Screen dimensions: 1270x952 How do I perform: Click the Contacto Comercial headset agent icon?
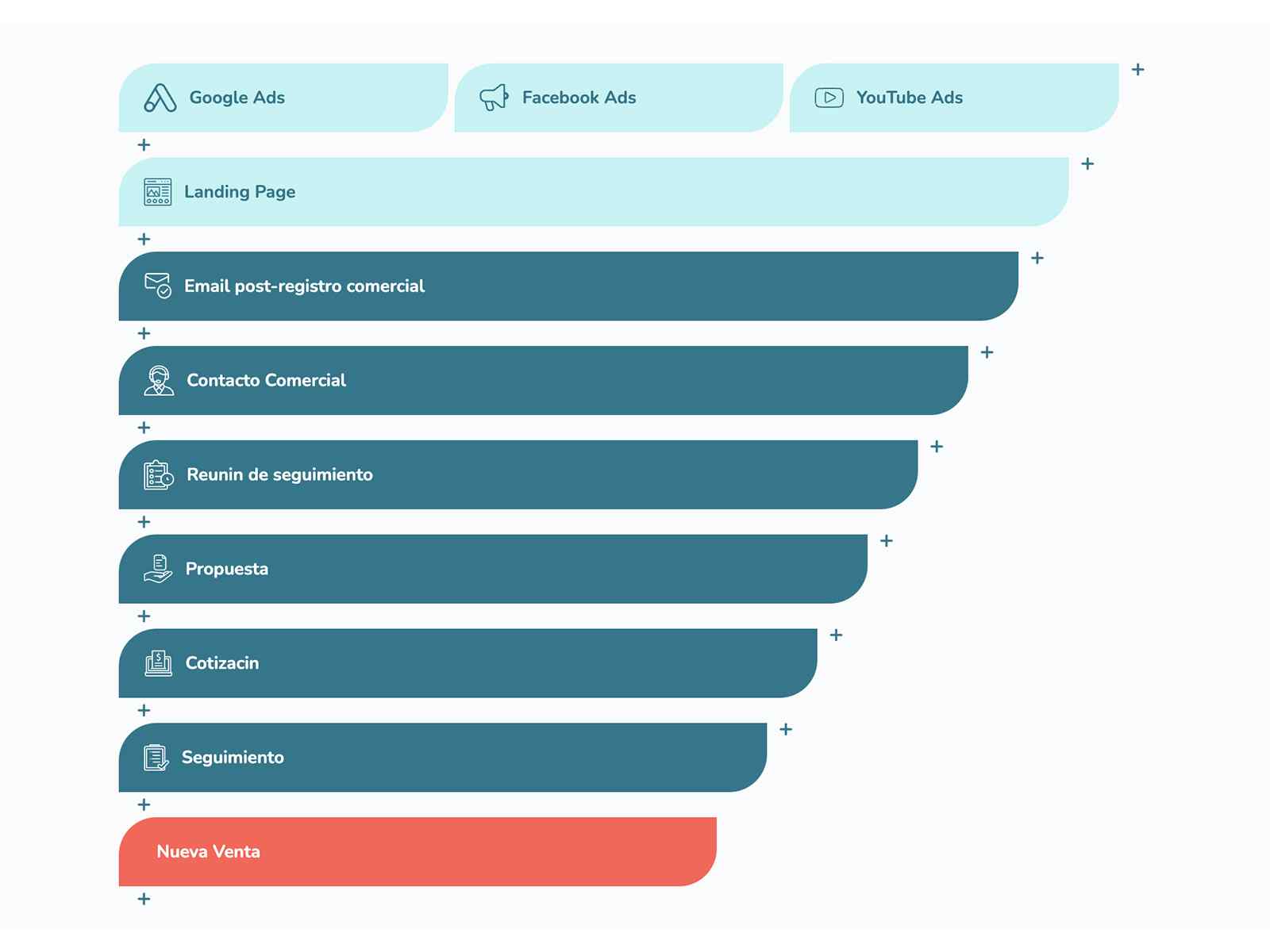tap(159, 380)
